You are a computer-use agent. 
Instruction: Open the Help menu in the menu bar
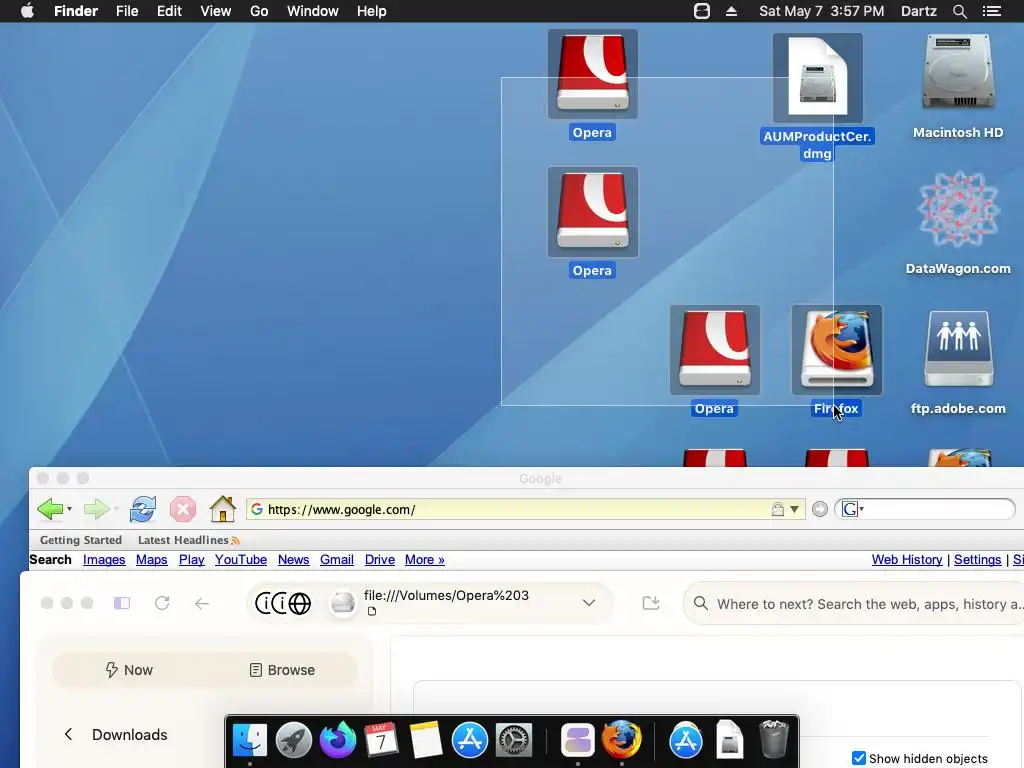tap(372, 11)
